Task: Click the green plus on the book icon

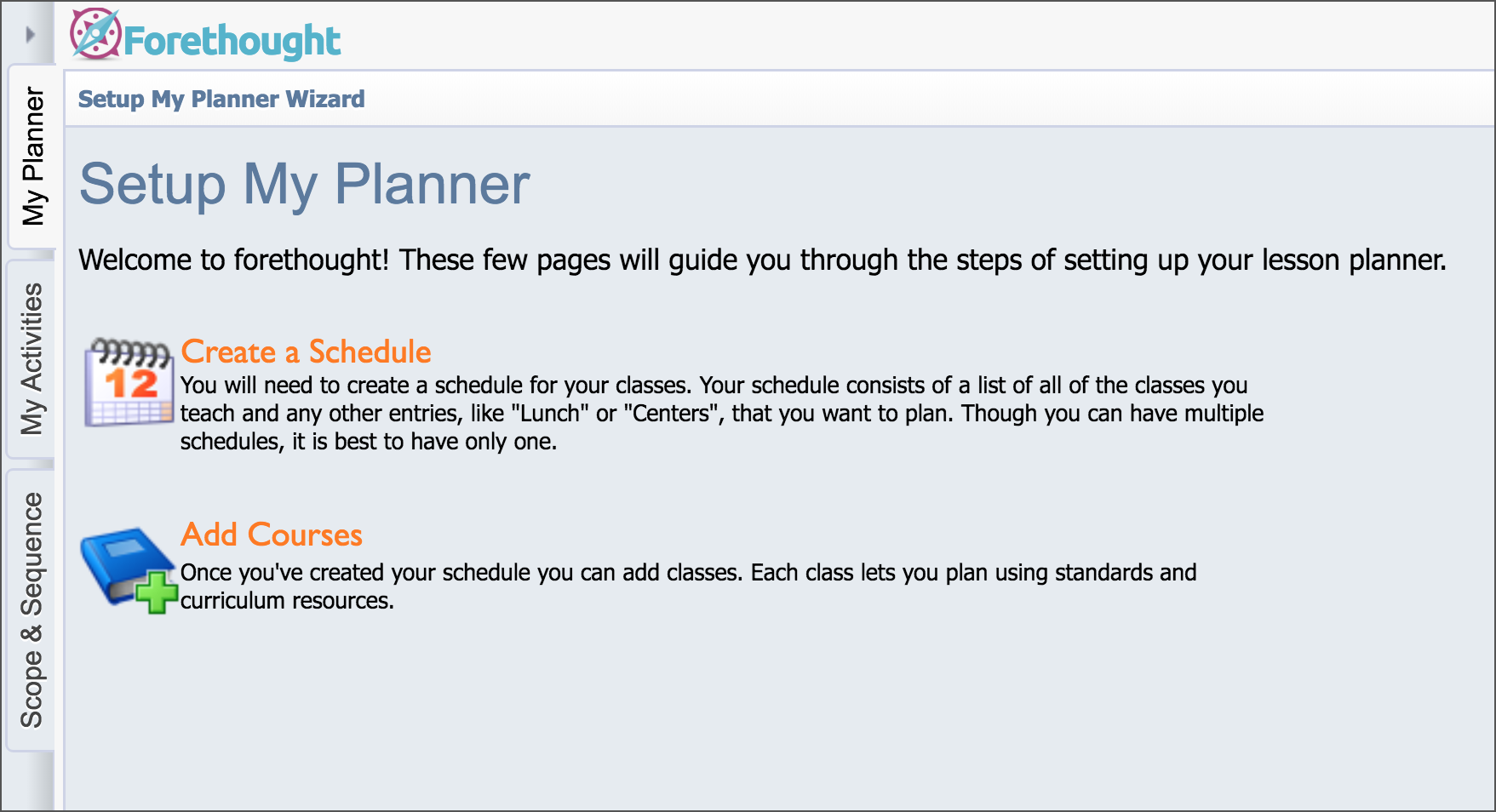Action: tap(156, 592)
